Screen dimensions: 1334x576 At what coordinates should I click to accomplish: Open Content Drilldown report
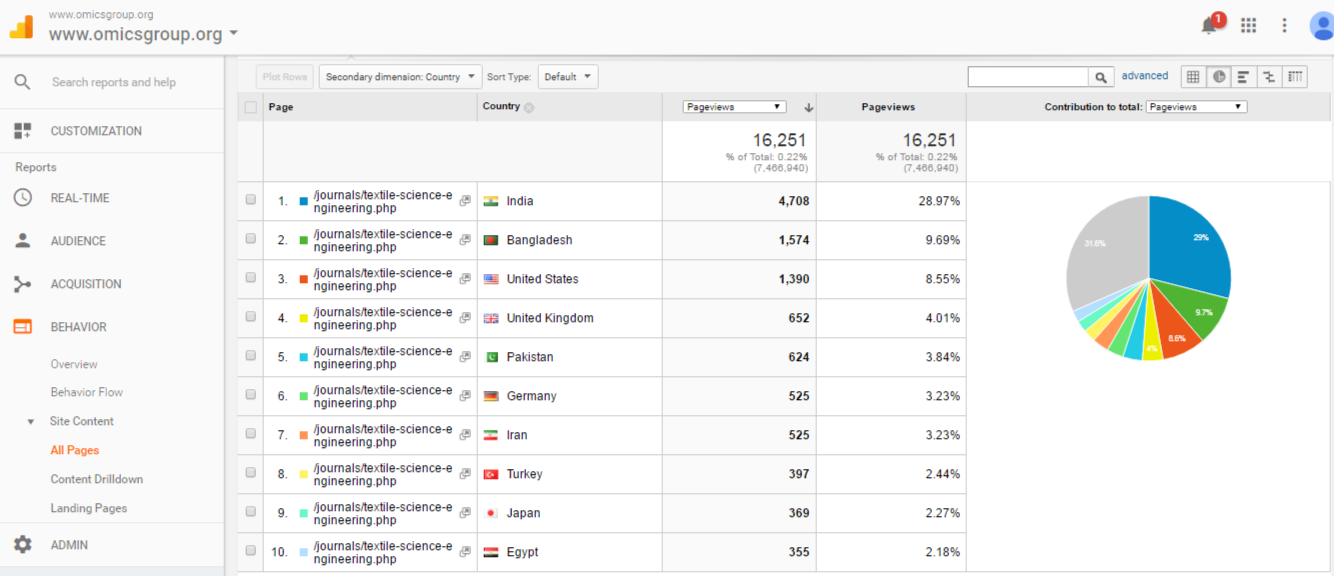(97, 479)
